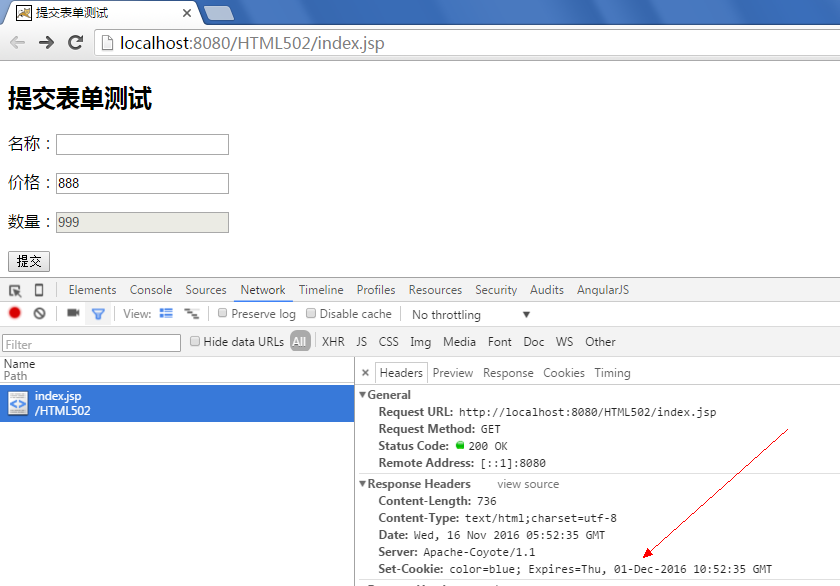This screenshot has width=840, height=586.
Task: Enable the Disable cache checkbox
Action: (x=311, y=313)
